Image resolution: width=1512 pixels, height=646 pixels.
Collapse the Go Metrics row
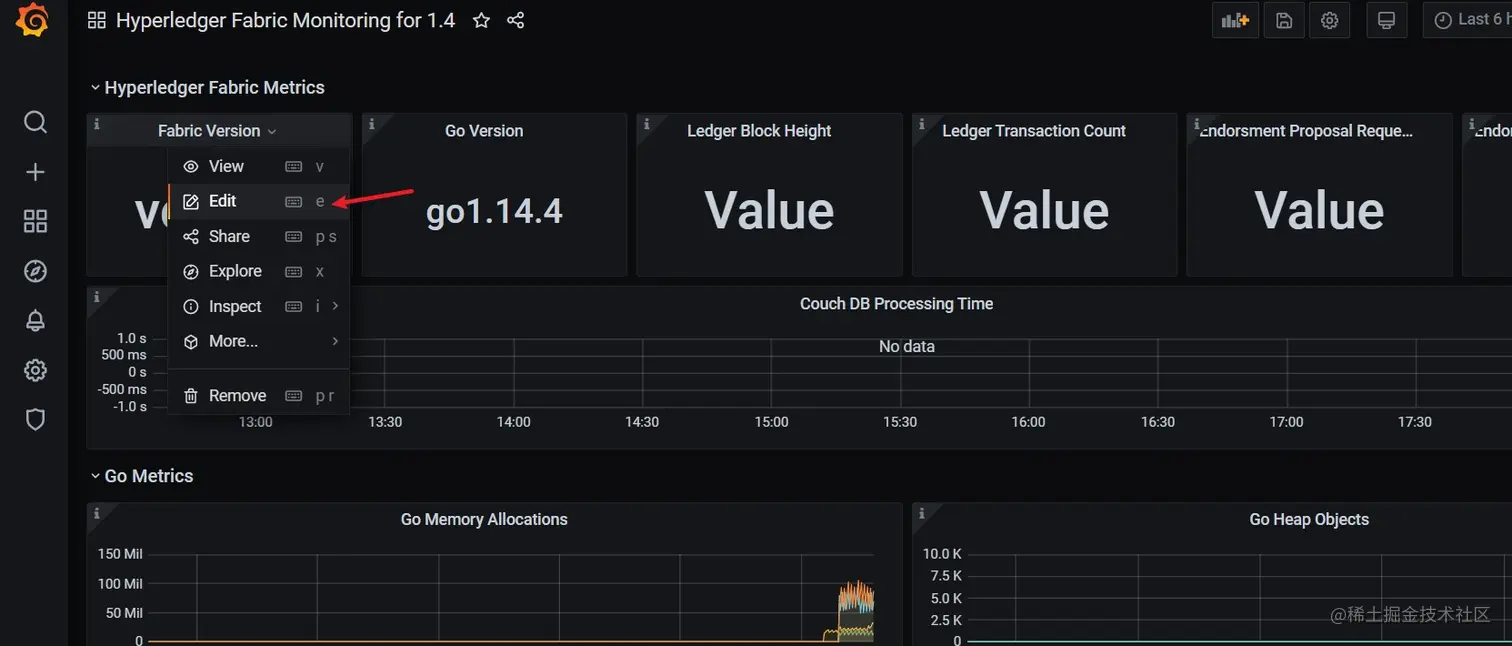coord(142,476)
